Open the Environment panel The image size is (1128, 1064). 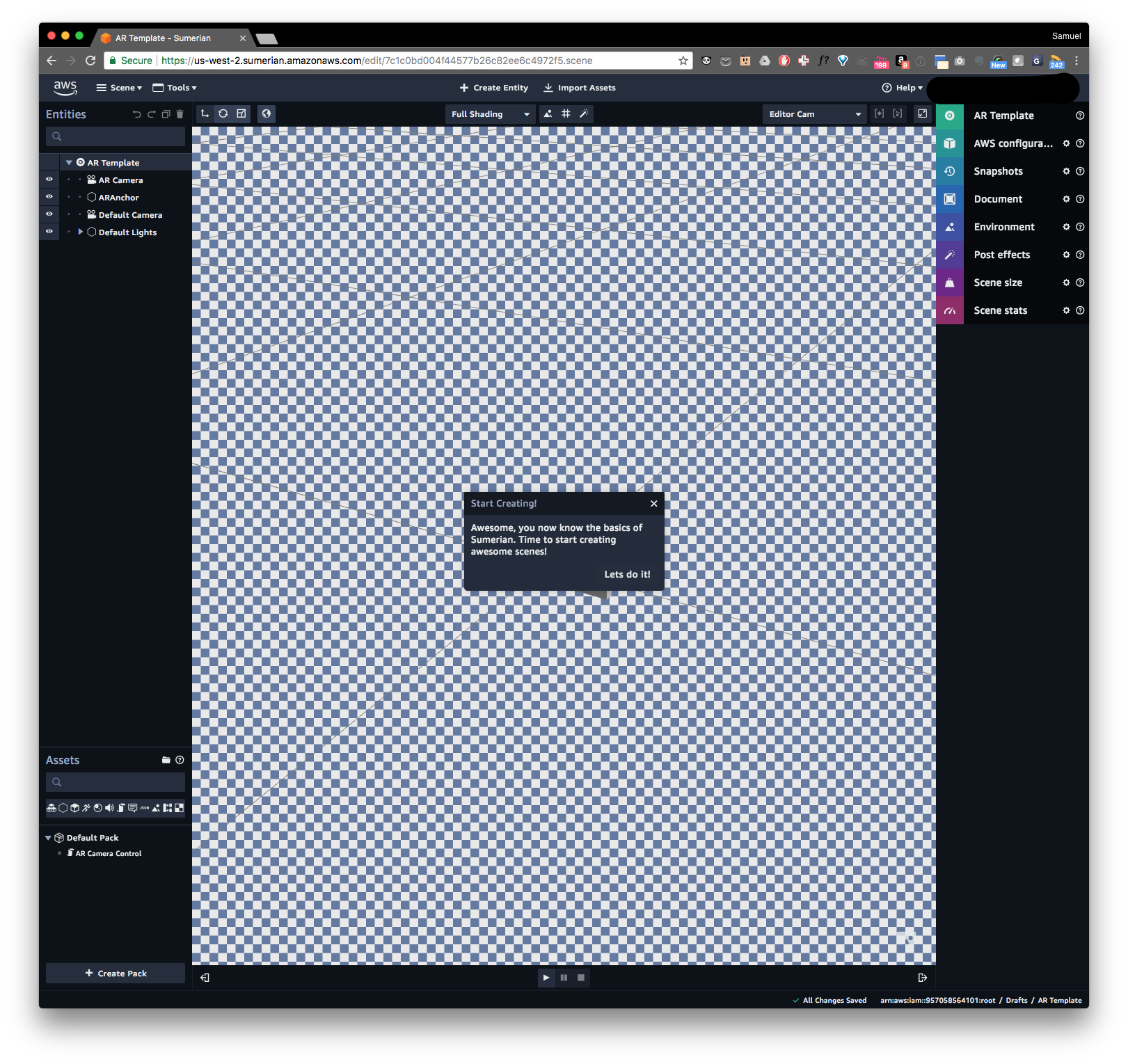point(1004,227)
